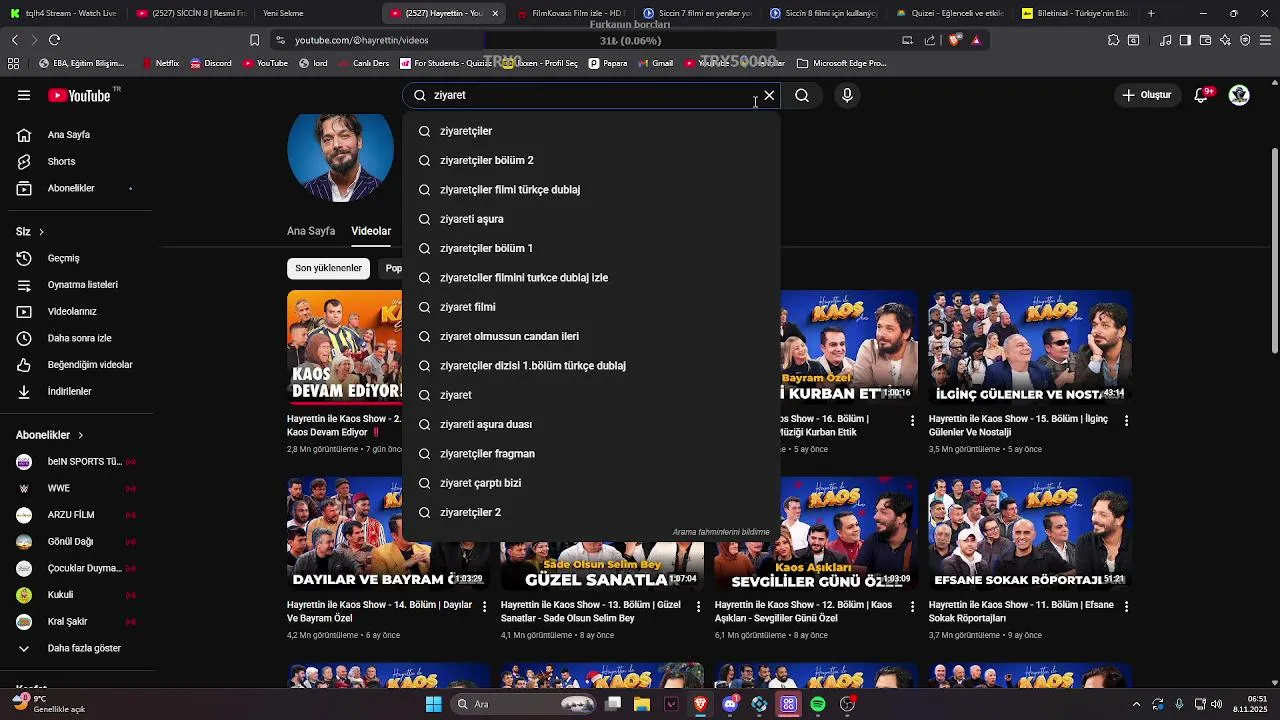This screenshot has height=720, width=1280.
Task: Go back with browser back arrow
Action: (14, 40)
